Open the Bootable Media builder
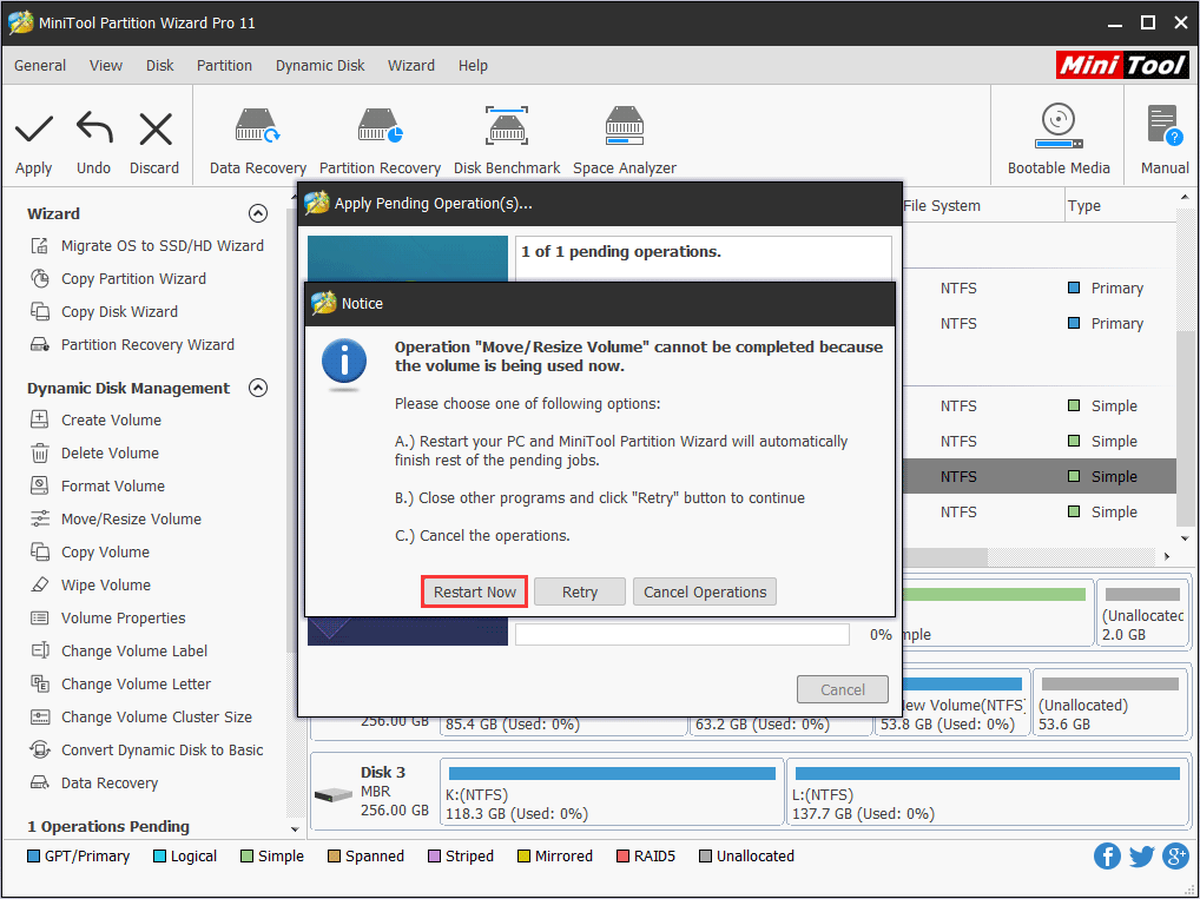Viewport: 1200px width, 899px height. (x=1058, y=125)
